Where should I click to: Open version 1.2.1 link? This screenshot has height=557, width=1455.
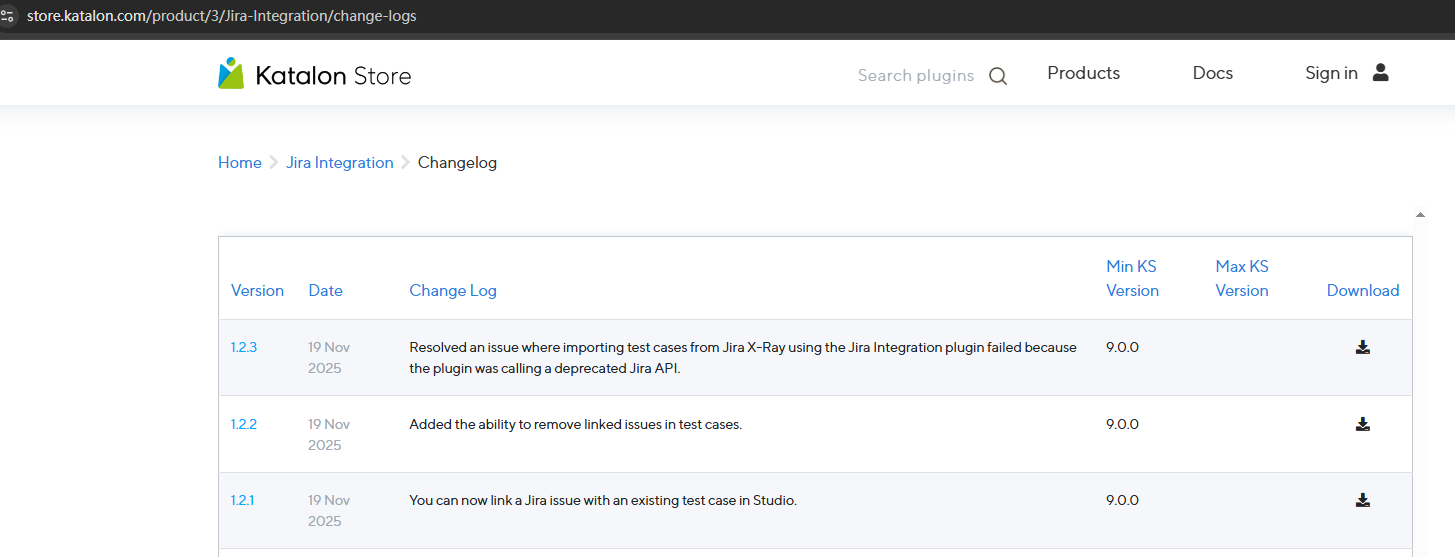click(243, 500)
